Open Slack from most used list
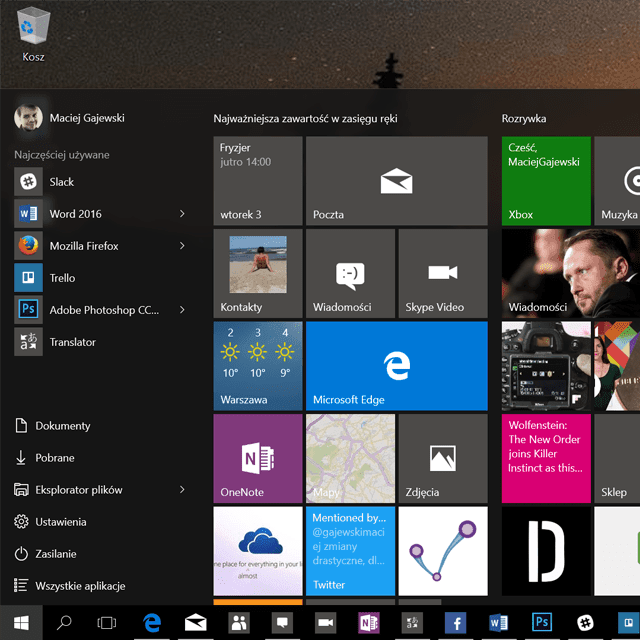 pyautogui.click(x=100, y=182)
